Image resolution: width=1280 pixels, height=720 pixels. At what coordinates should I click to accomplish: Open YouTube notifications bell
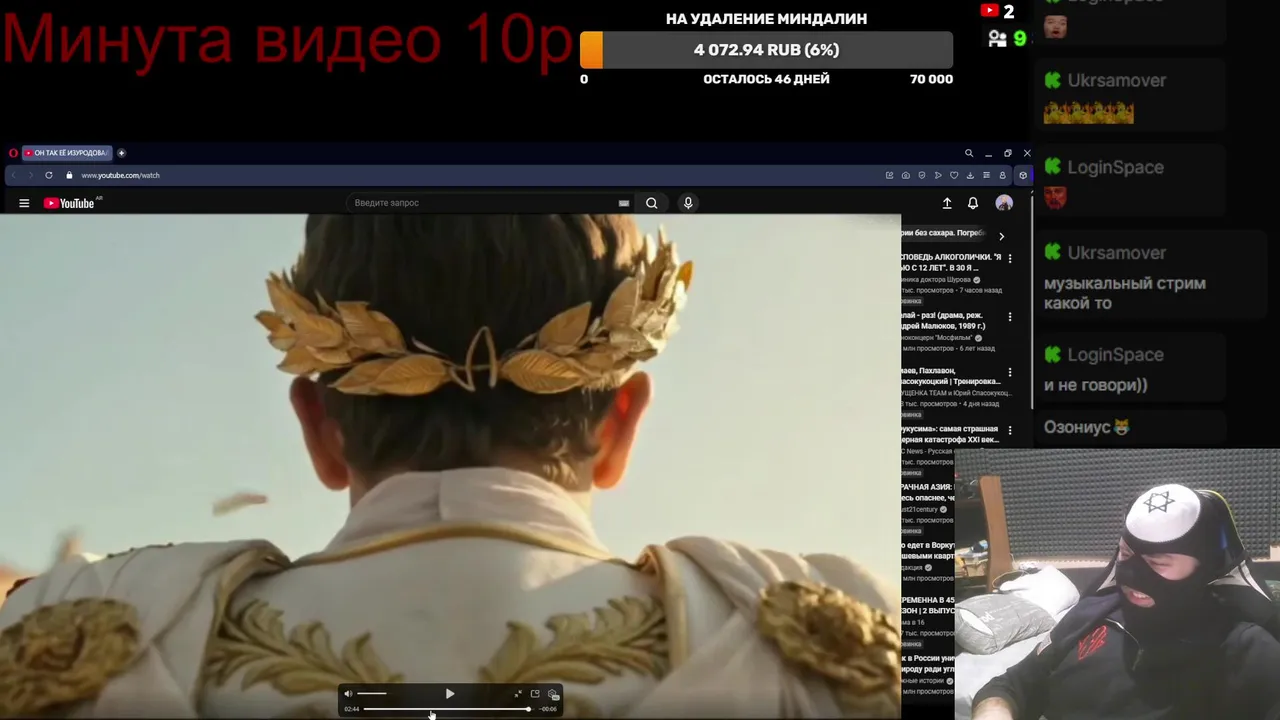click(x=973, y=203)
